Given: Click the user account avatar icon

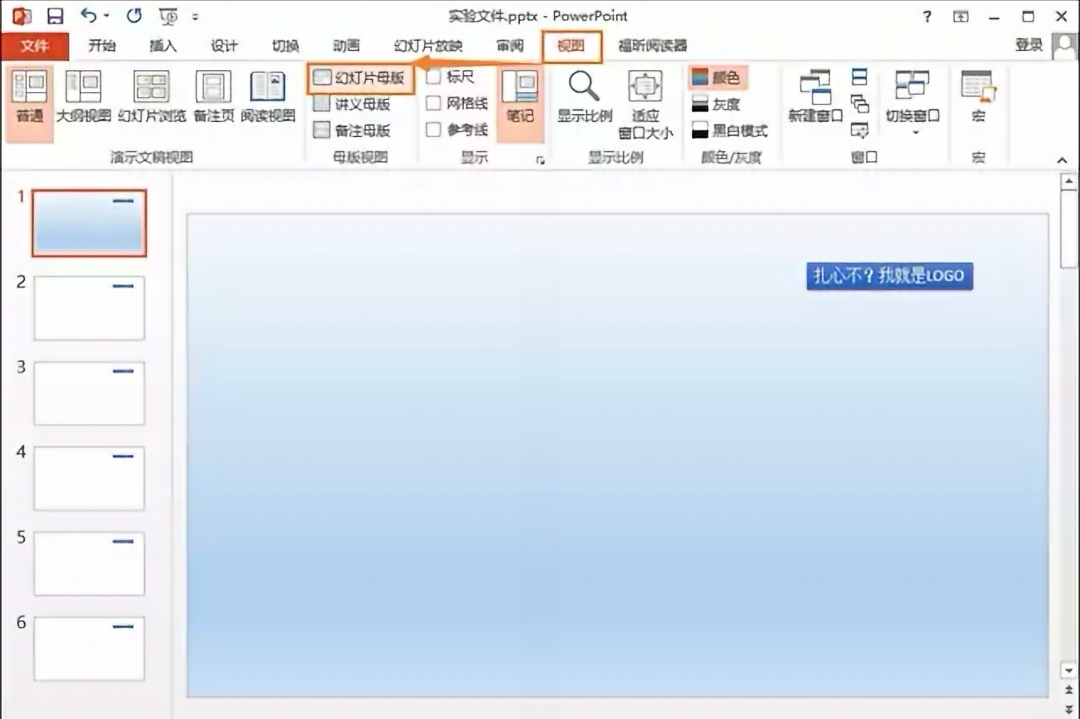Looking at the screenshot, I should (x=1064, y=45).
